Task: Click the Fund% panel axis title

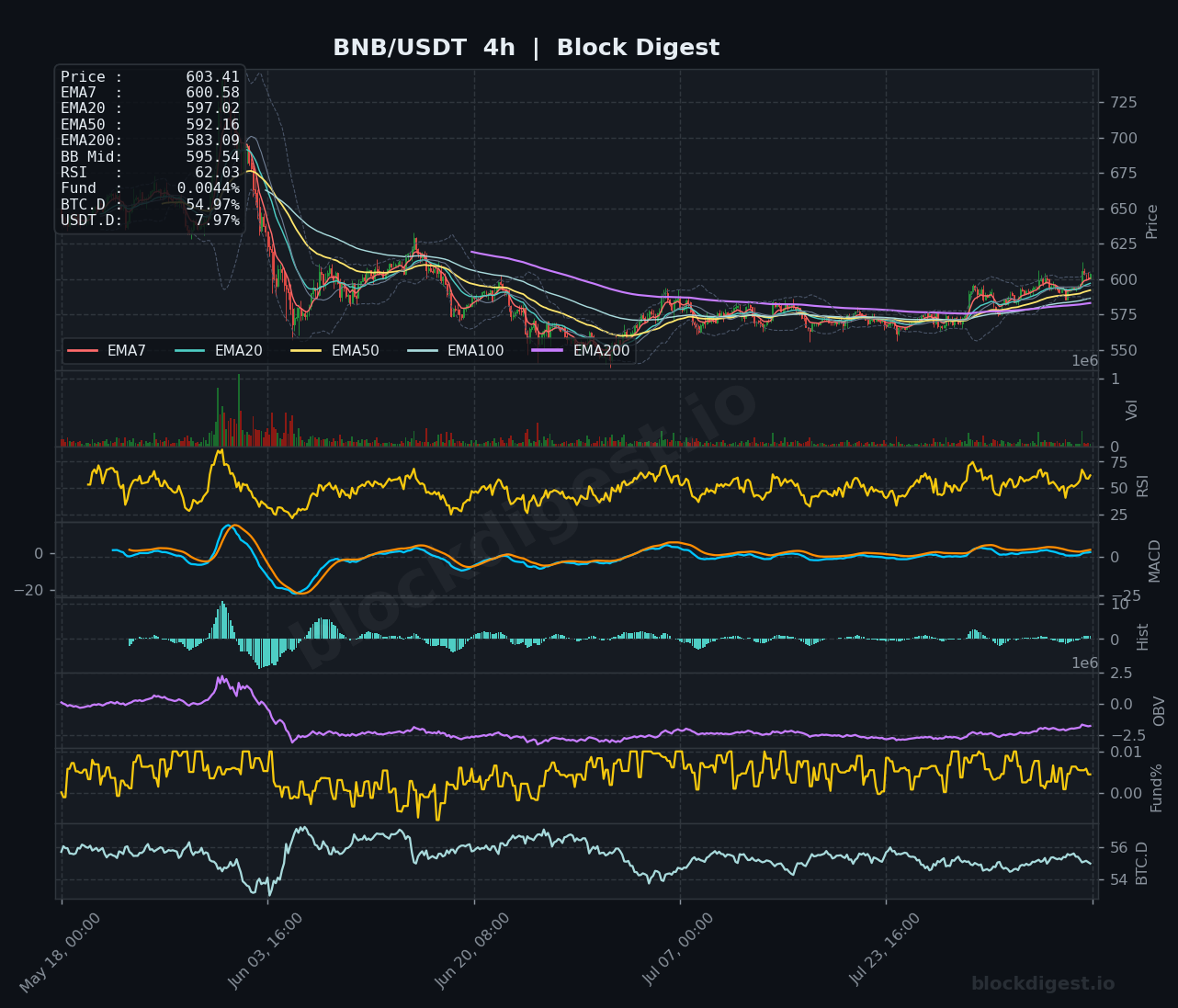Action: (1157, 787)
